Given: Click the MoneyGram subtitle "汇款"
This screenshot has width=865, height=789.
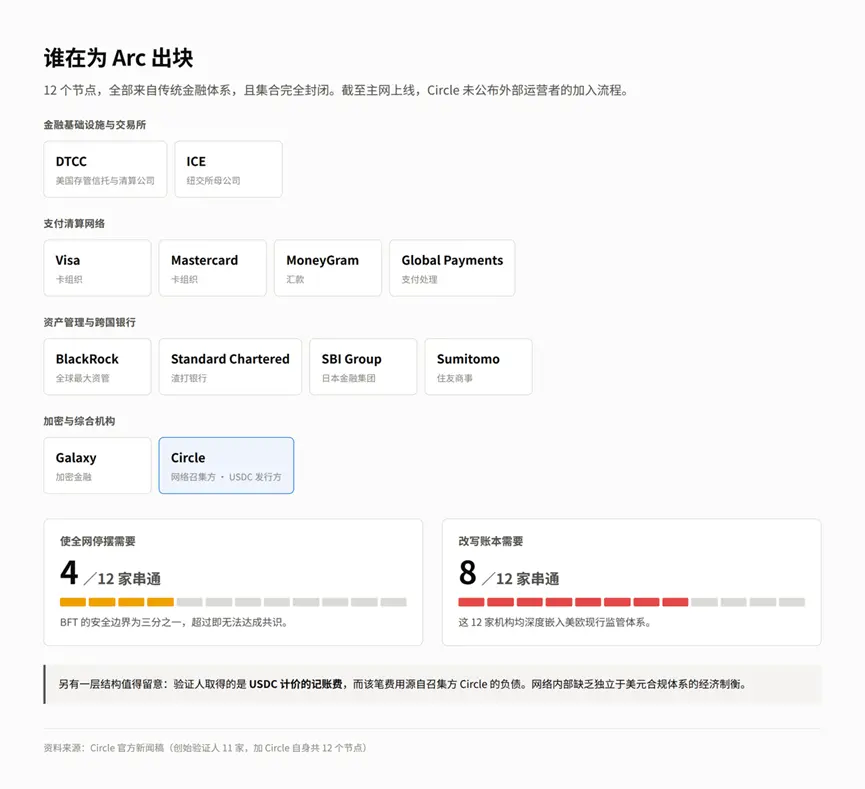Looking at the screenshot, I should [295, 280].
